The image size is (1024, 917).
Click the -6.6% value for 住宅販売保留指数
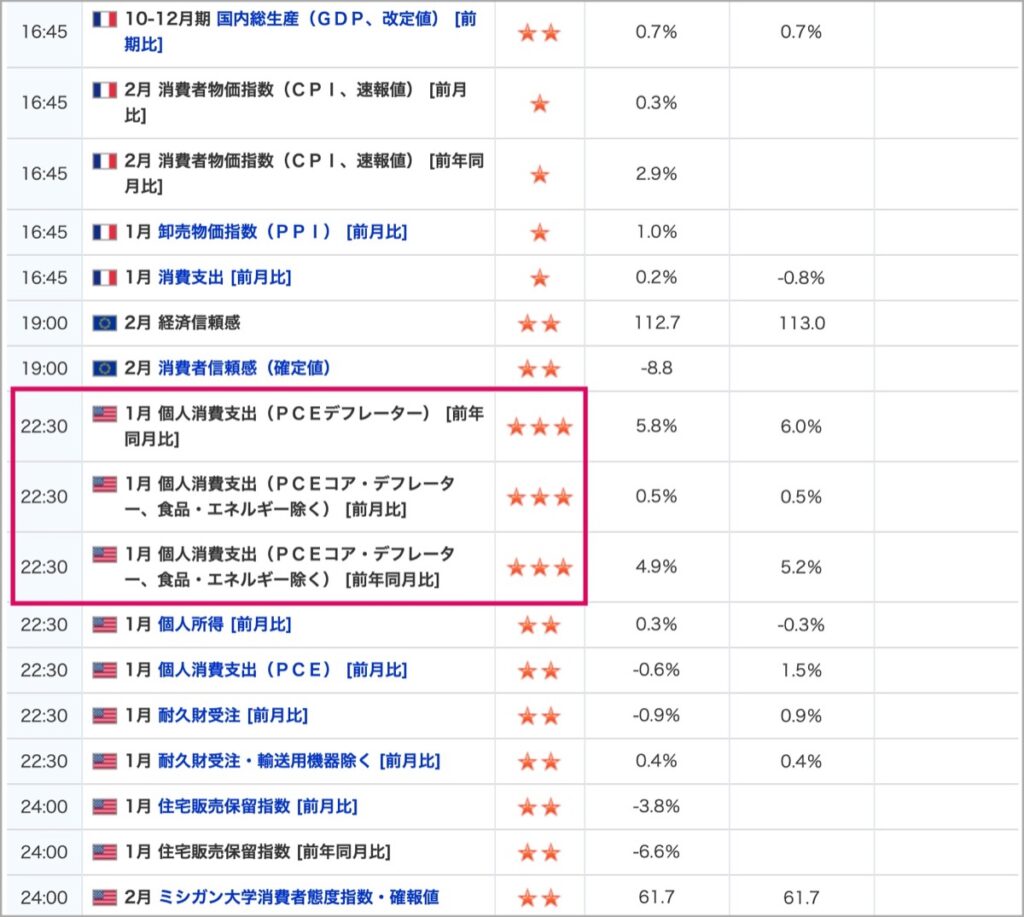[656, 852]
